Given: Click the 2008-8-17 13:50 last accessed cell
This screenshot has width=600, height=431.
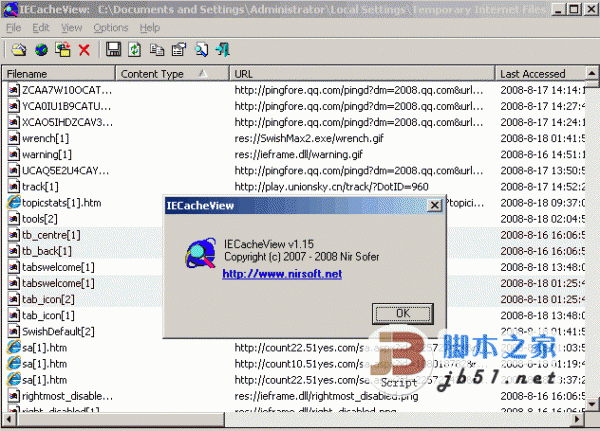Looking at the screenshot, I should [x=543, y=170].
